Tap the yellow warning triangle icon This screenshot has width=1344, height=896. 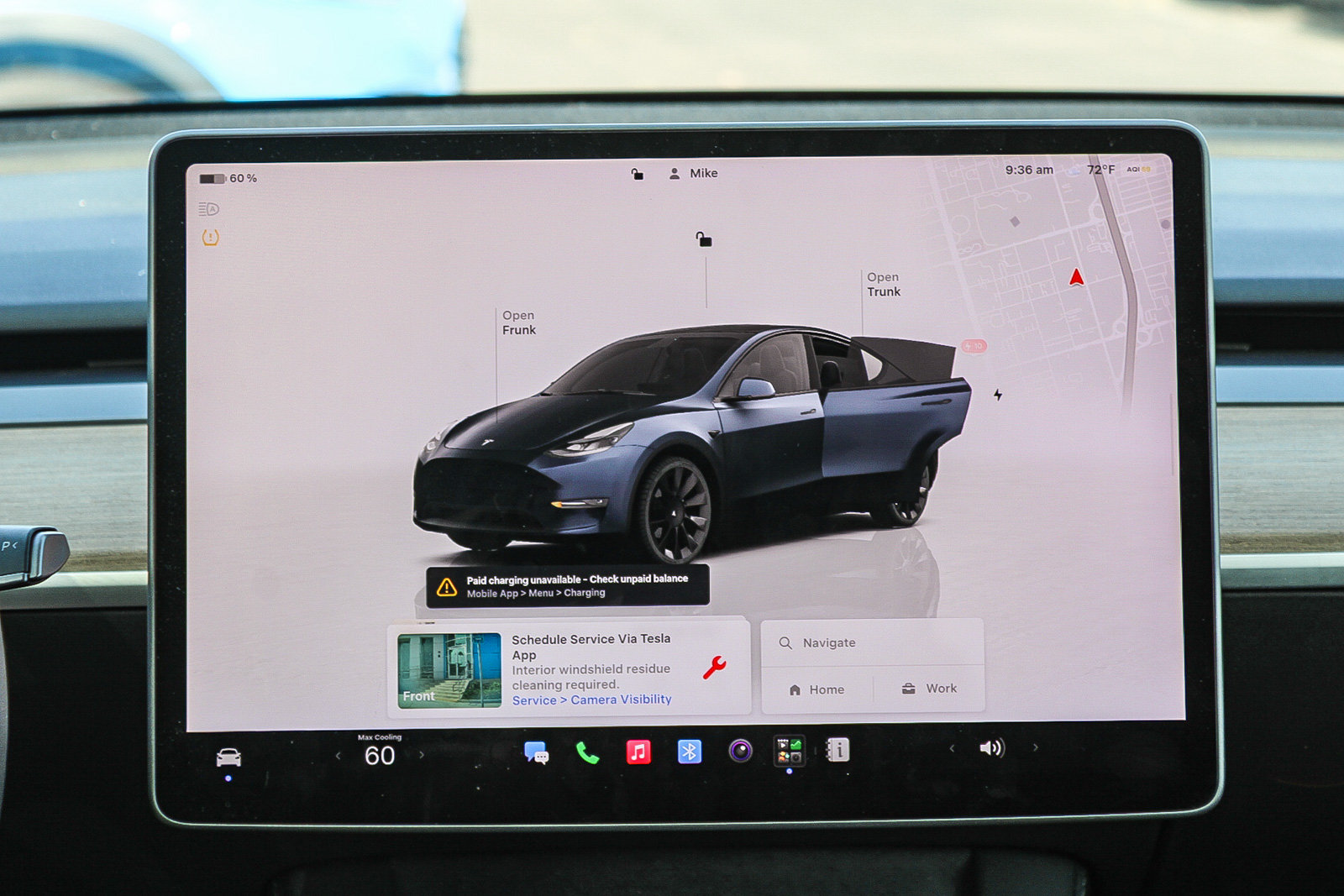tap(447, 587)
